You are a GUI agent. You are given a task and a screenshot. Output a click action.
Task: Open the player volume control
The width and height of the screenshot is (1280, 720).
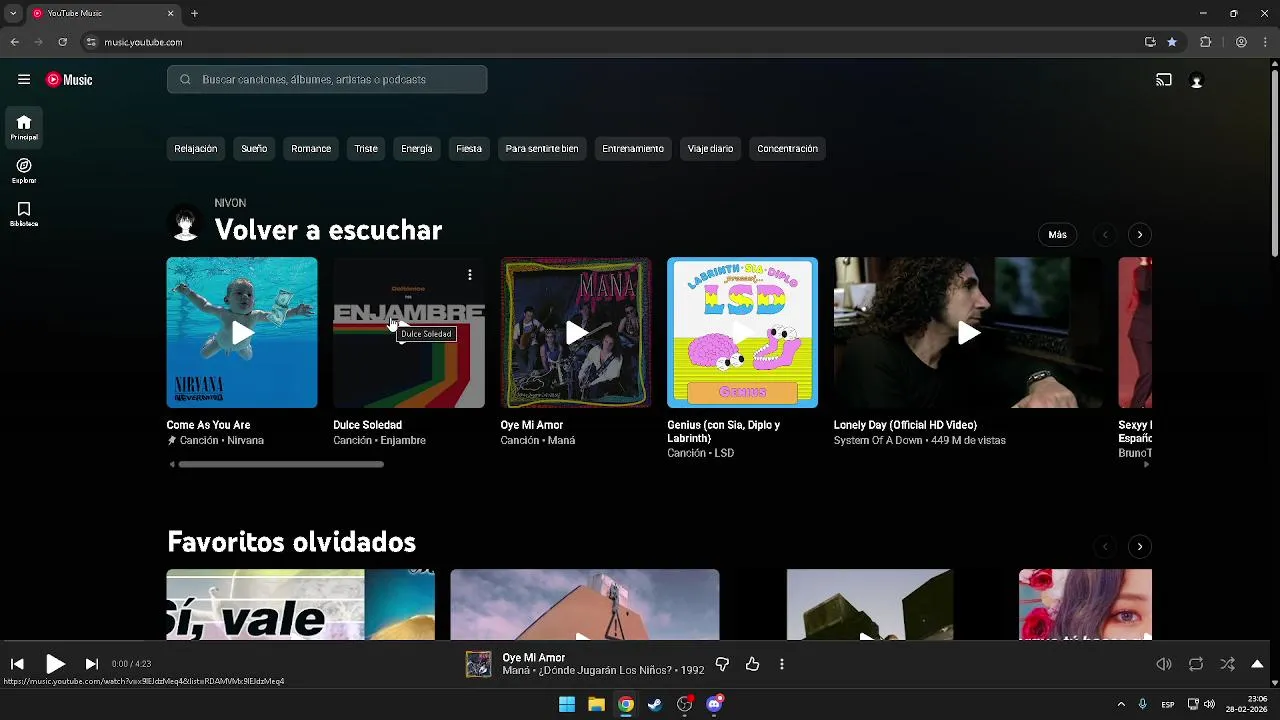1164,664
